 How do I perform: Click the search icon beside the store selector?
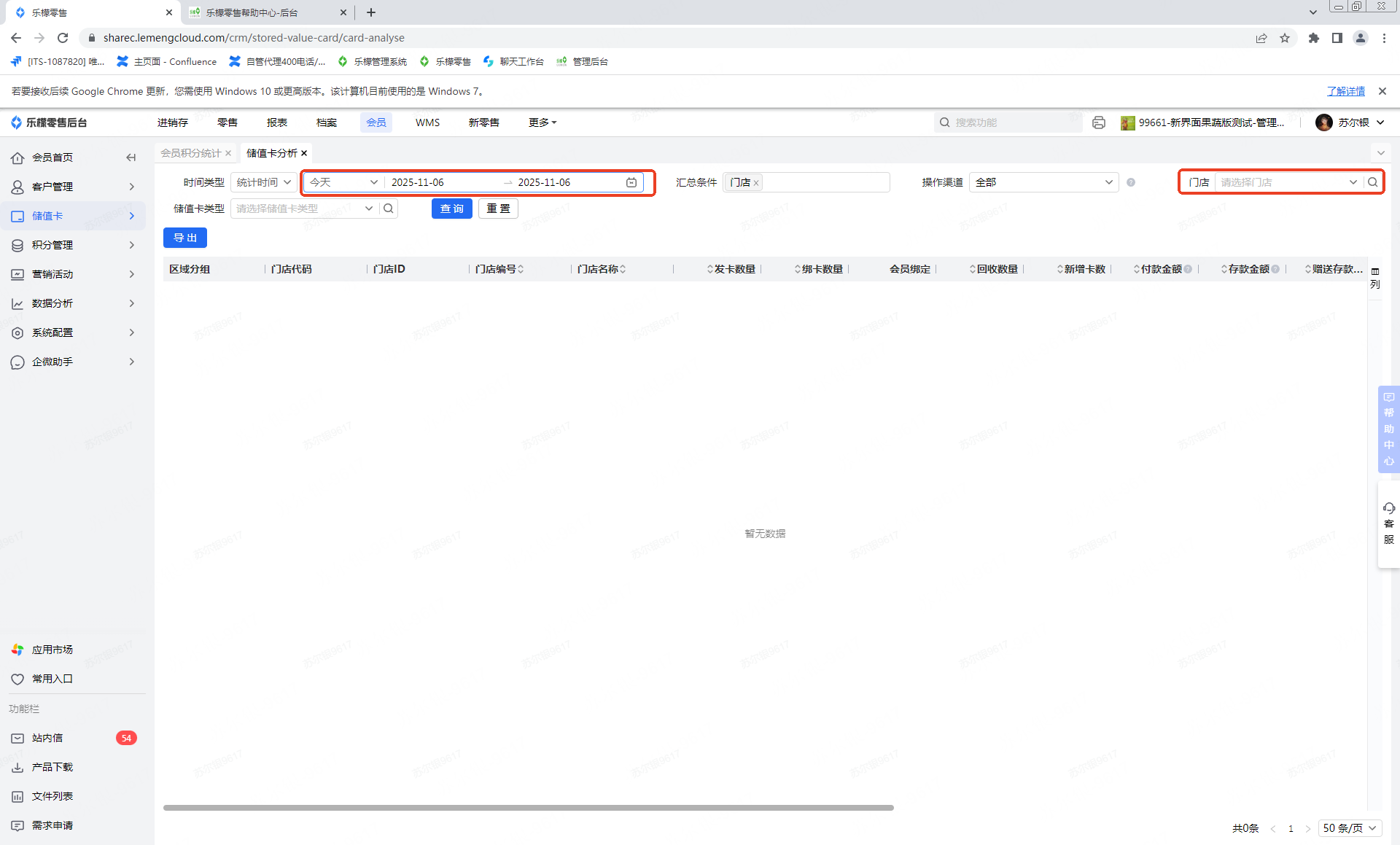[1373, 182]
